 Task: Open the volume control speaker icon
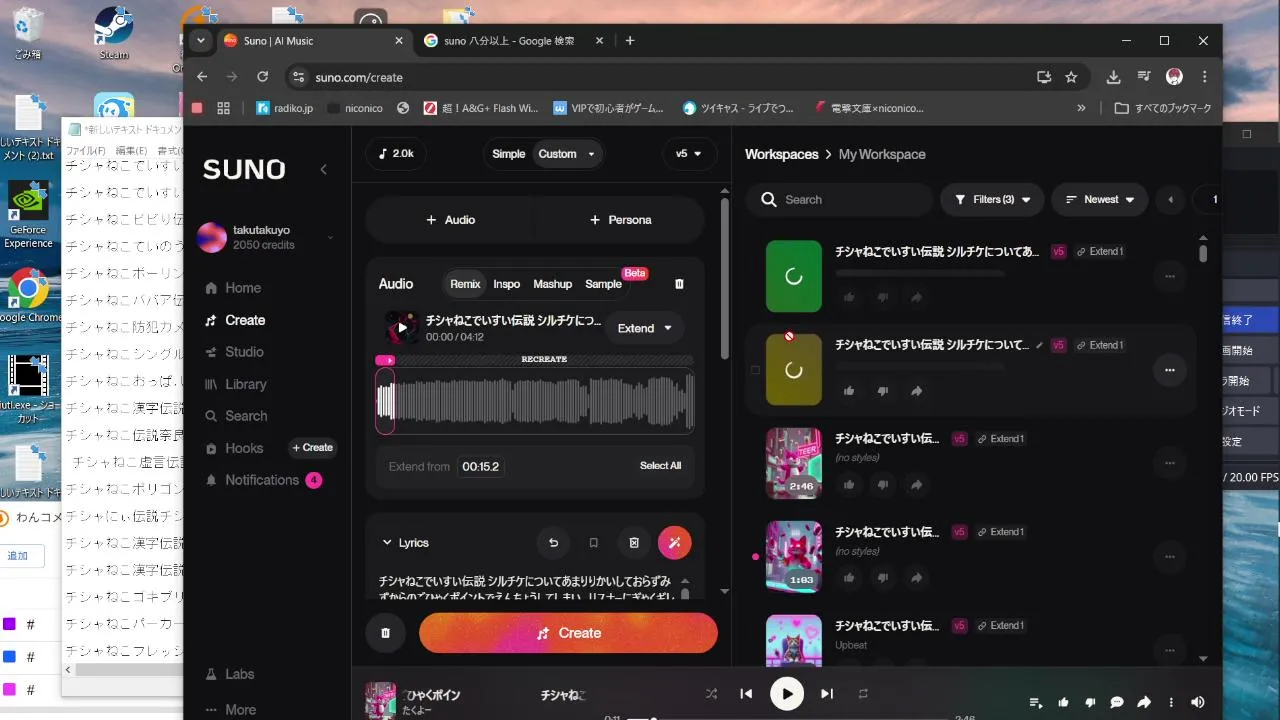point(1198,702)
